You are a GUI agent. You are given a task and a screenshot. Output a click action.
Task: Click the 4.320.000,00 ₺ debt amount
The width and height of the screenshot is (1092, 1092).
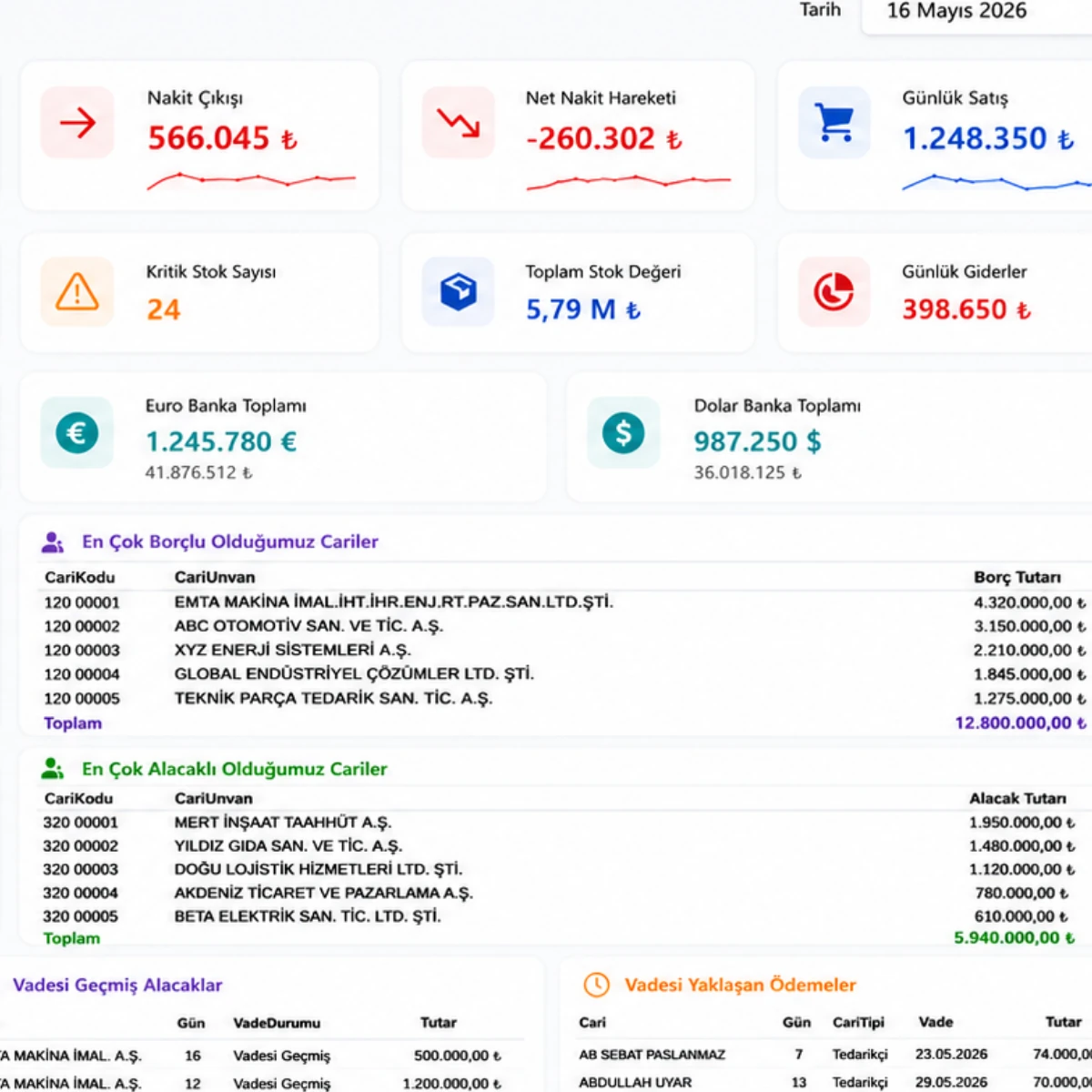pyautogui.click(x=1029, y=602)
